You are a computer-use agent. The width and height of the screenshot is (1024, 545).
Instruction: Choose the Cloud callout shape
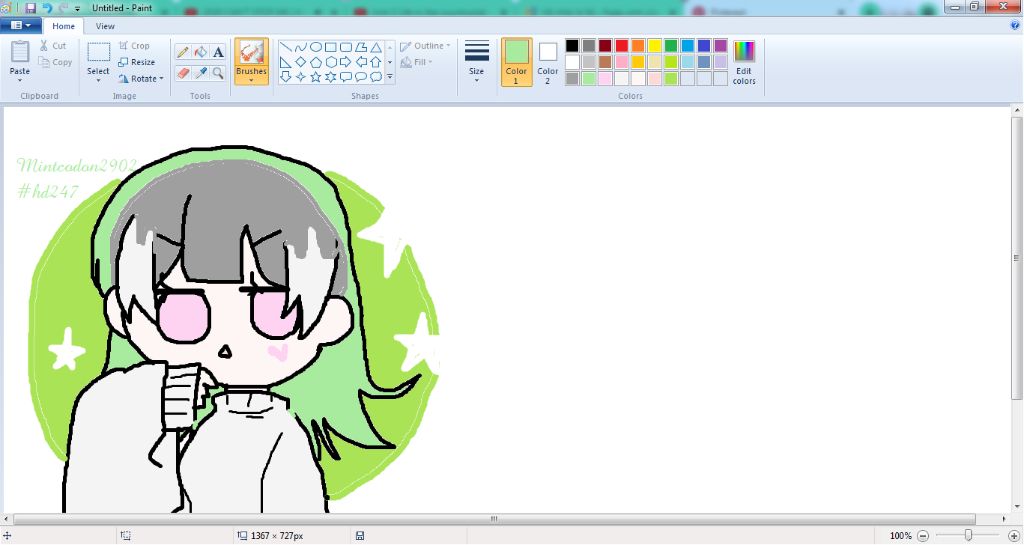pos(376,76)
